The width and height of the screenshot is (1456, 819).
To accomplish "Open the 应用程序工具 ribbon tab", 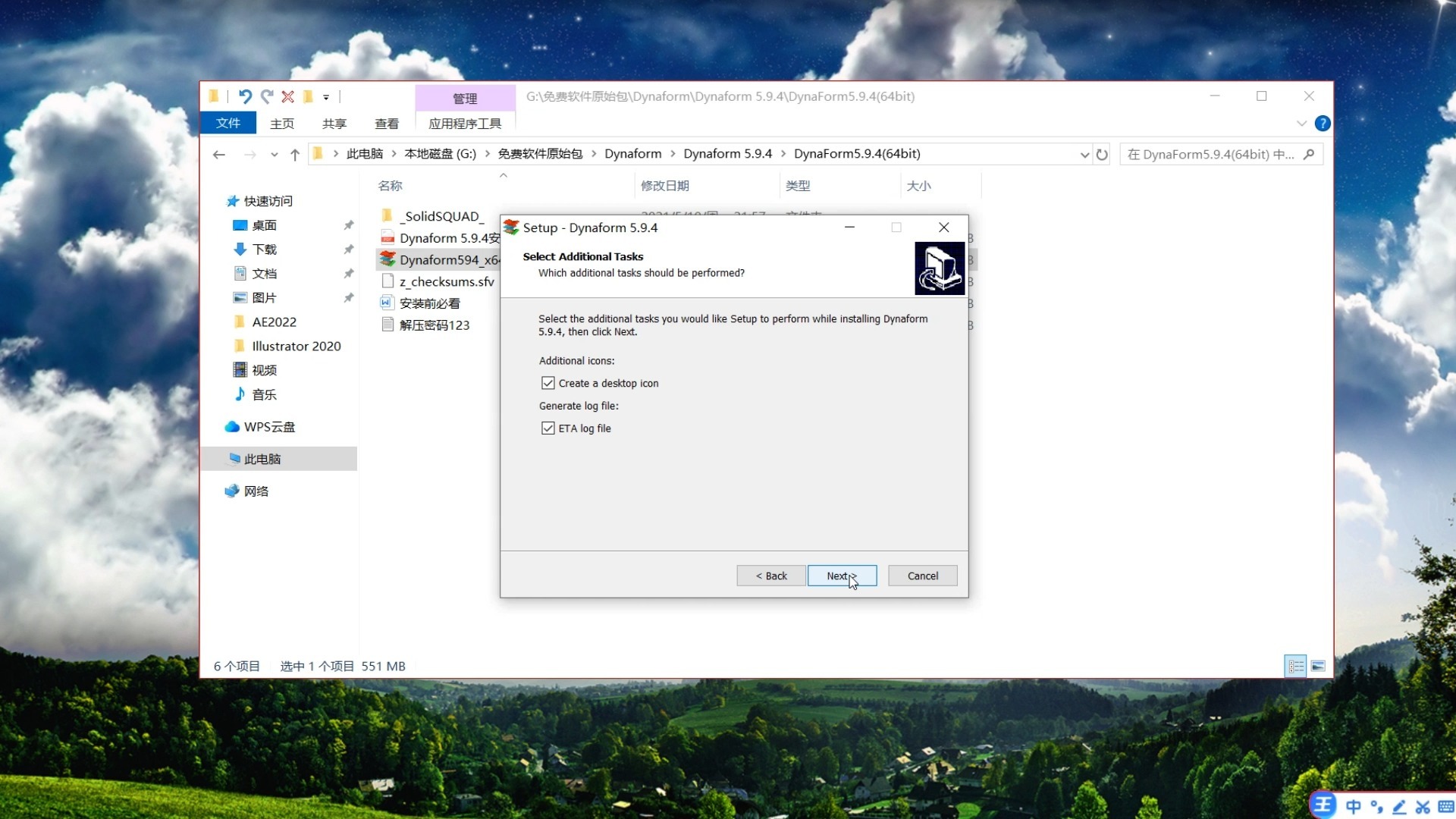I will pyautogui.click(x=465, y=123).
